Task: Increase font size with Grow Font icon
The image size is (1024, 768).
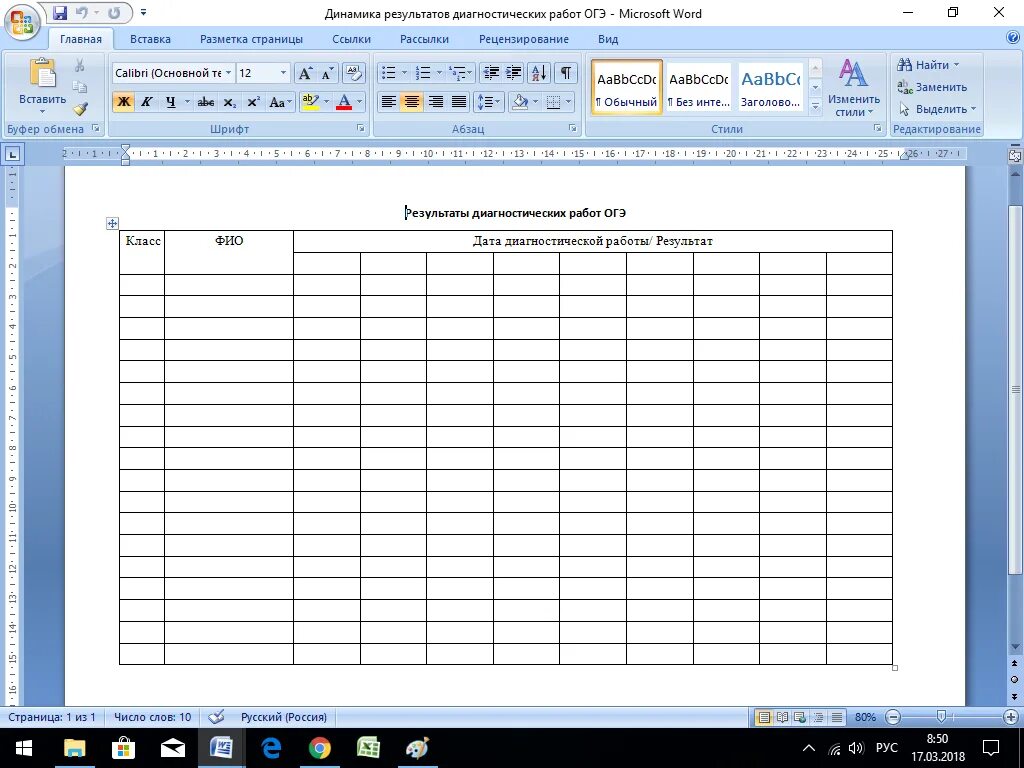Action: point(305,73)
